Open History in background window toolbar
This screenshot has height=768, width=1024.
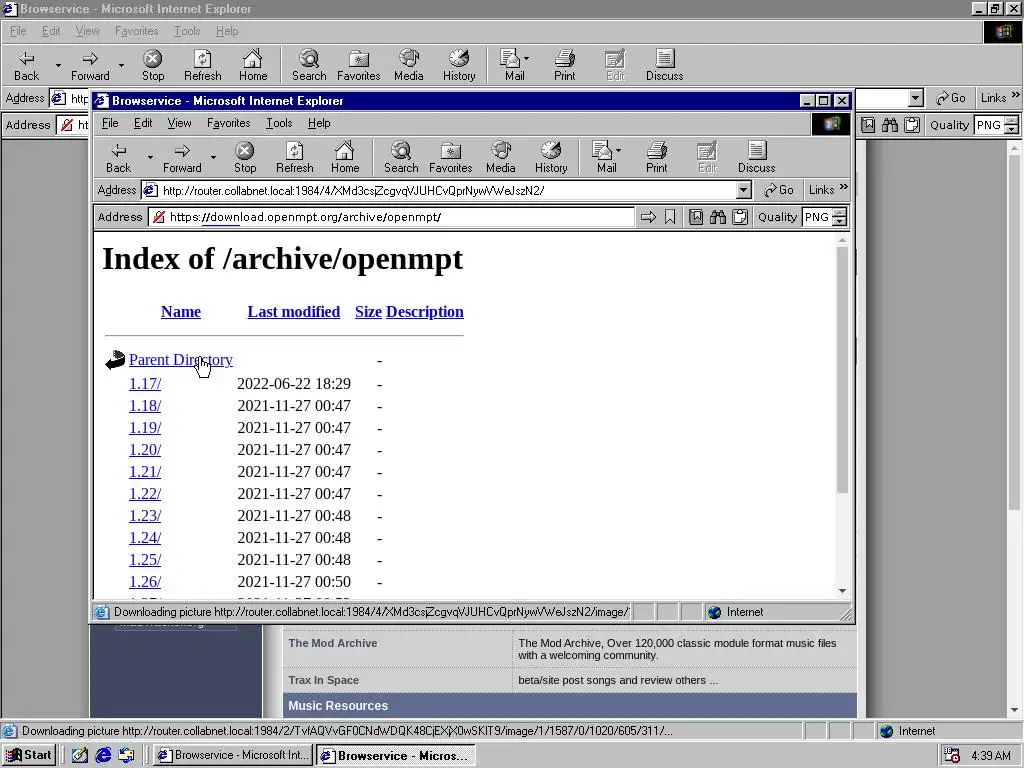(x=459, y=65)
